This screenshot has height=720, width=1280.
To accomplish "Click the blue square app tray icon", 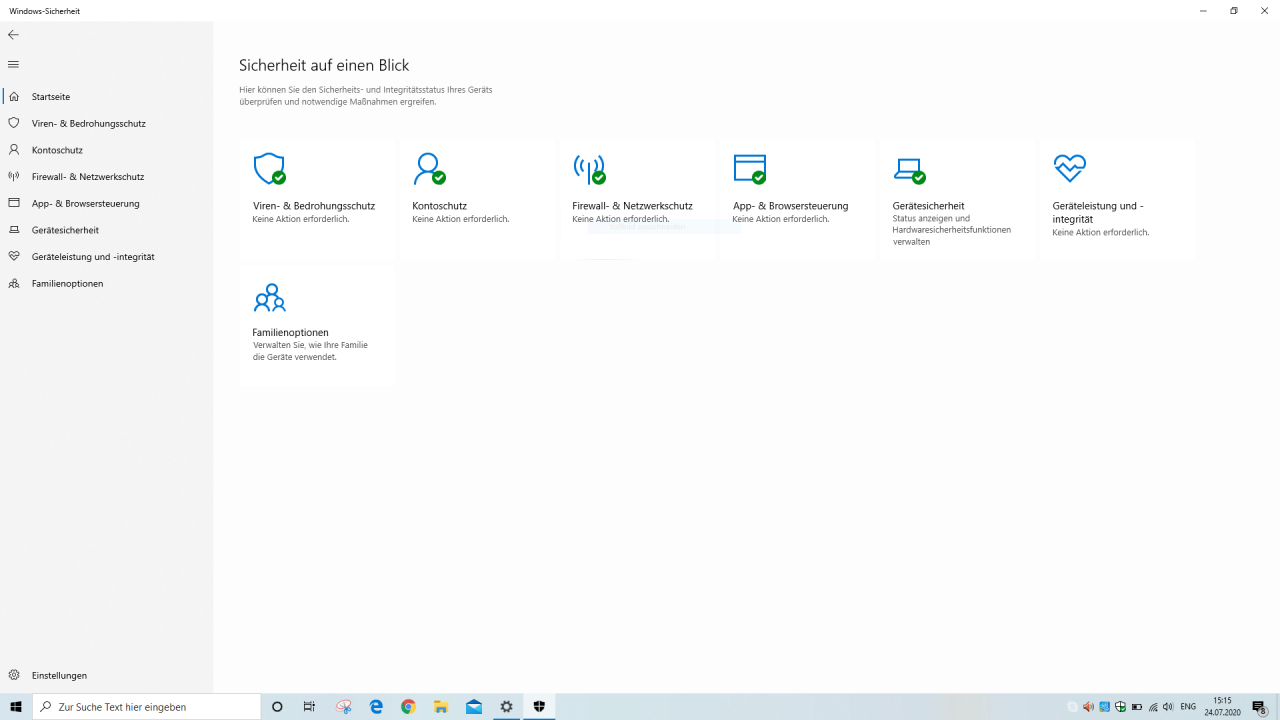I will (x=1105, y=707).
